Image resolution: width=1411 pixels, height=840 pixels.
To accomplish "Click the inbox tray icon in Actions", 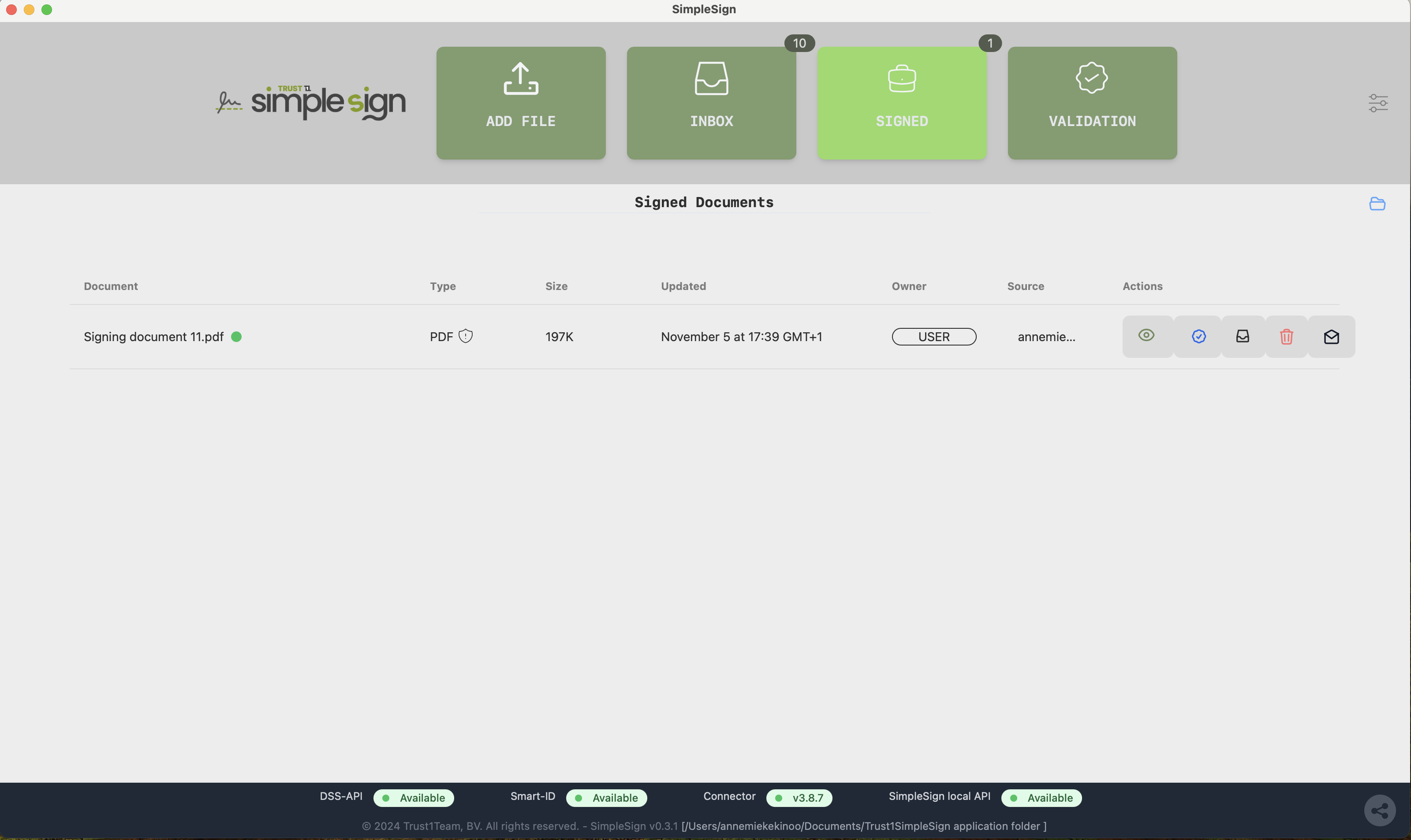I will (1242, 337).
